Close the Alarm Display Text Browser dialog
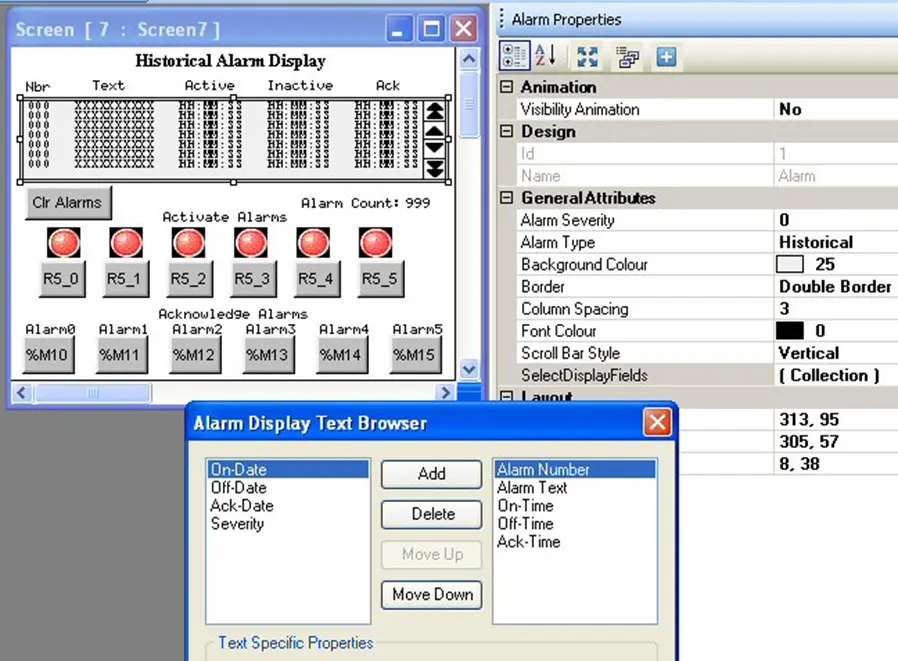The image size is (898, 661). (x=657, y=423)
